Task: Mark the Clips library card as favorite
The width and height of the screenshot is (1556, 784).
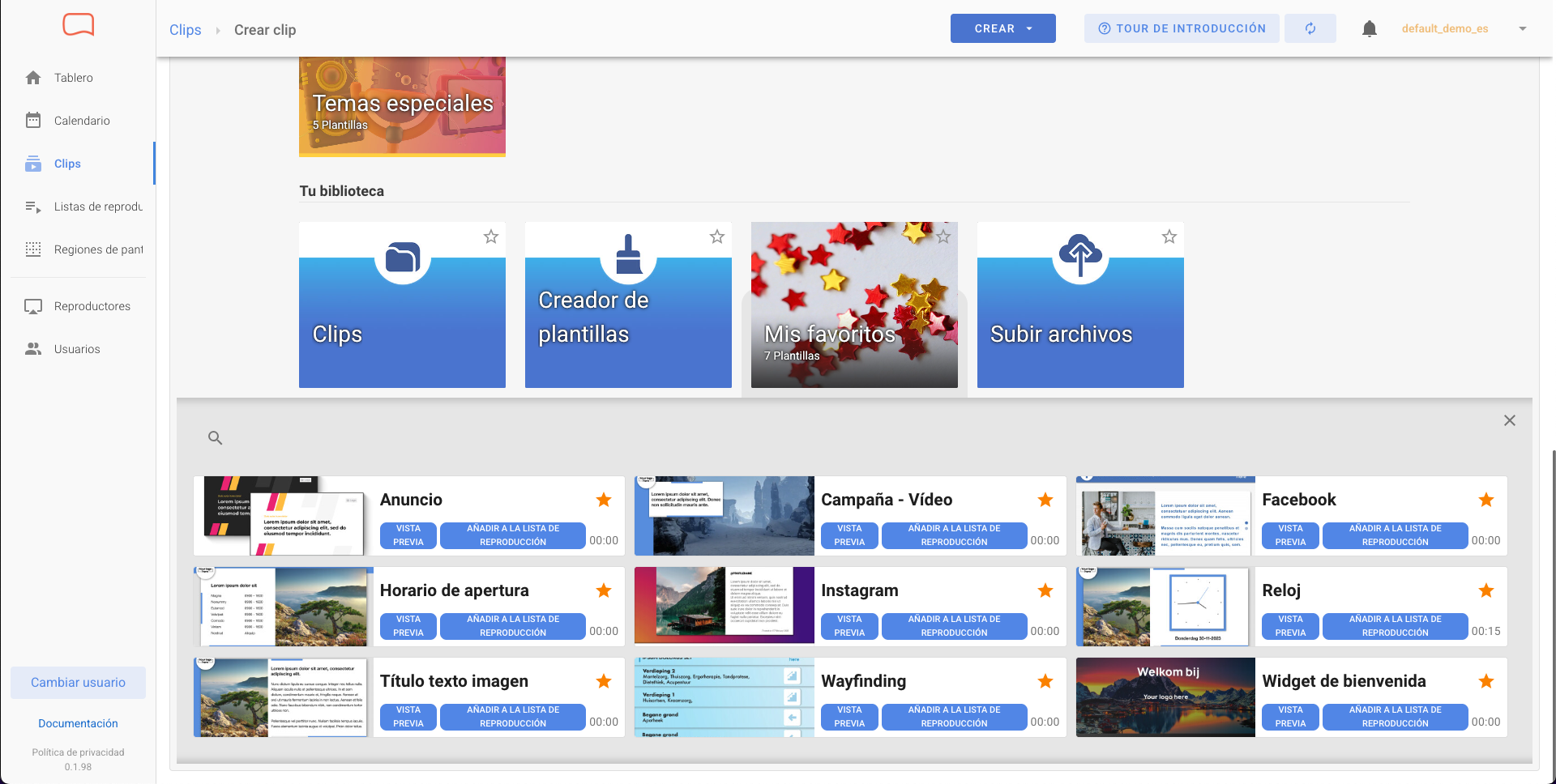Action: (x=490, y=236)
